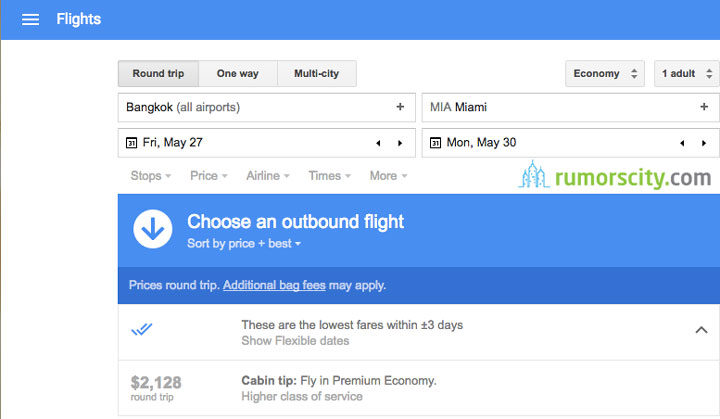
Task: Click the blue down-arrow outbound flight icon
Action: tap(153, 229)
